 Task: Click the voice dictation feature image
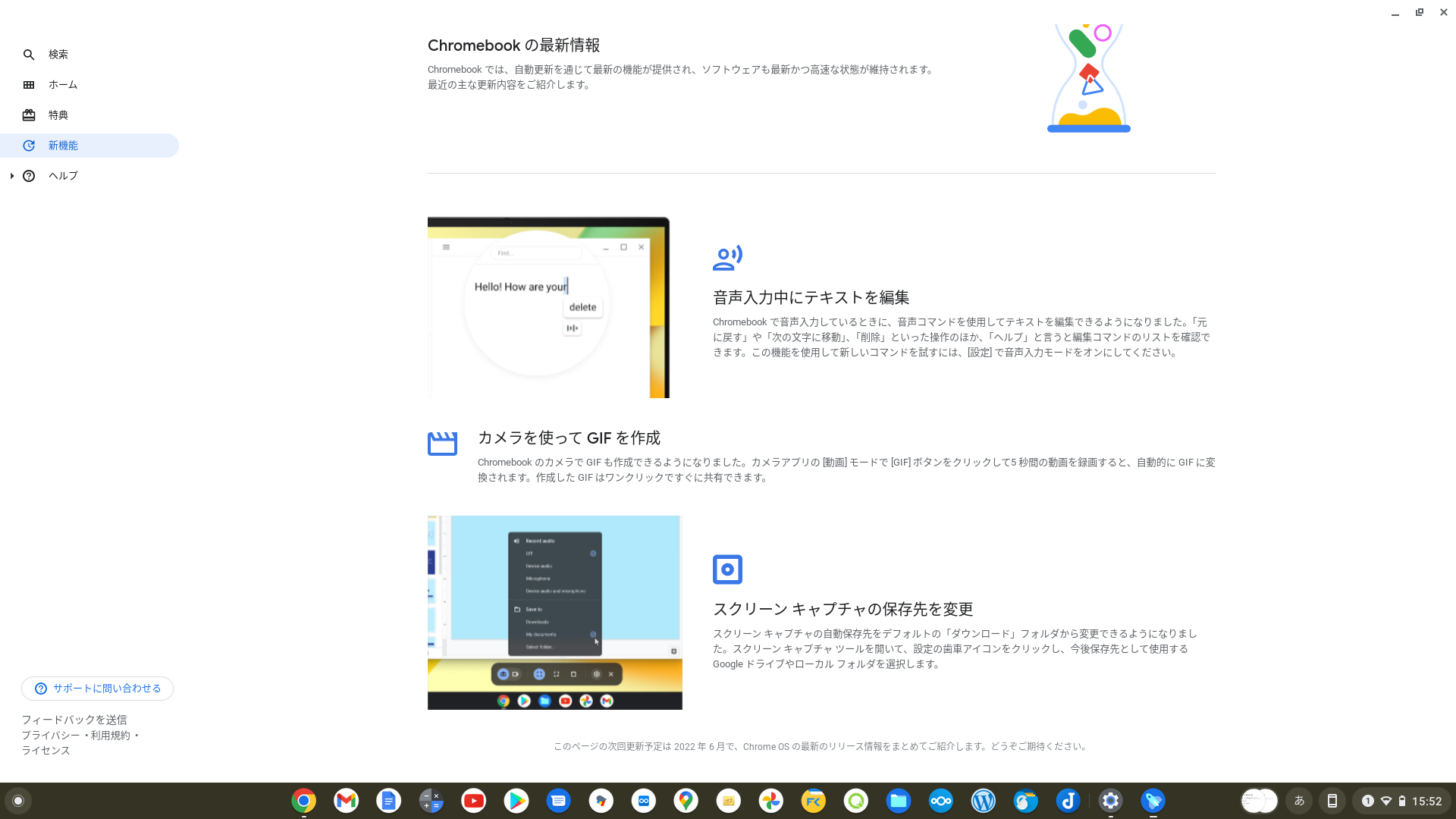pyautogui.click(x=548, y=307)
